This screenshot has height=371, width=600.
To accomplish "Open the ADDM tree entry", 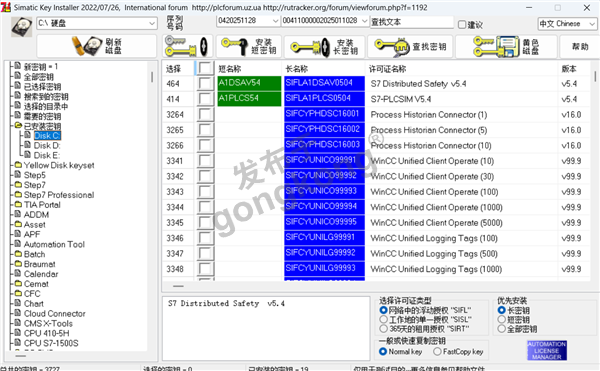I will tap(36, 215).
